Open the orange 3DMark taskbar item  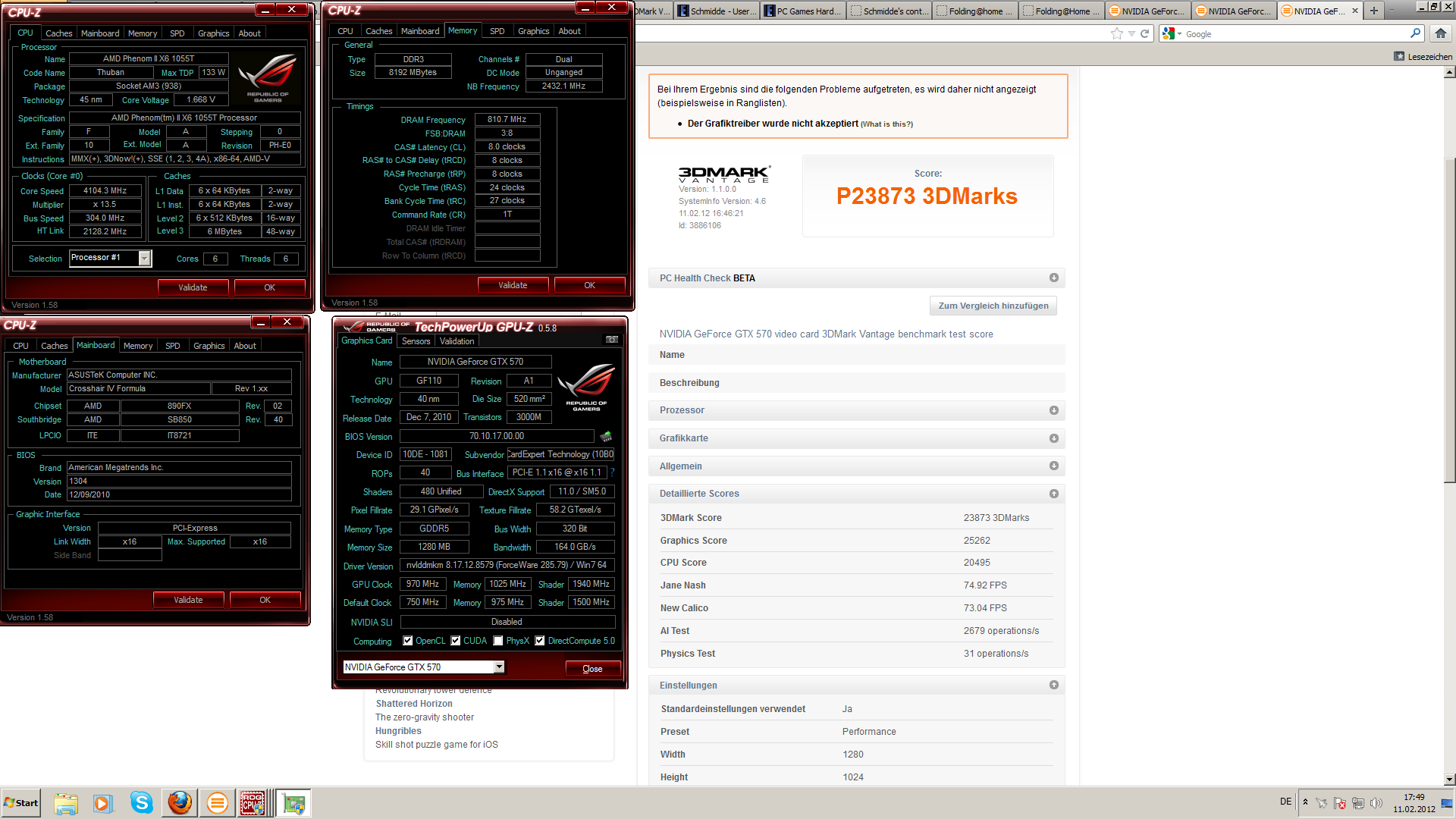click(x=218, y=803)
